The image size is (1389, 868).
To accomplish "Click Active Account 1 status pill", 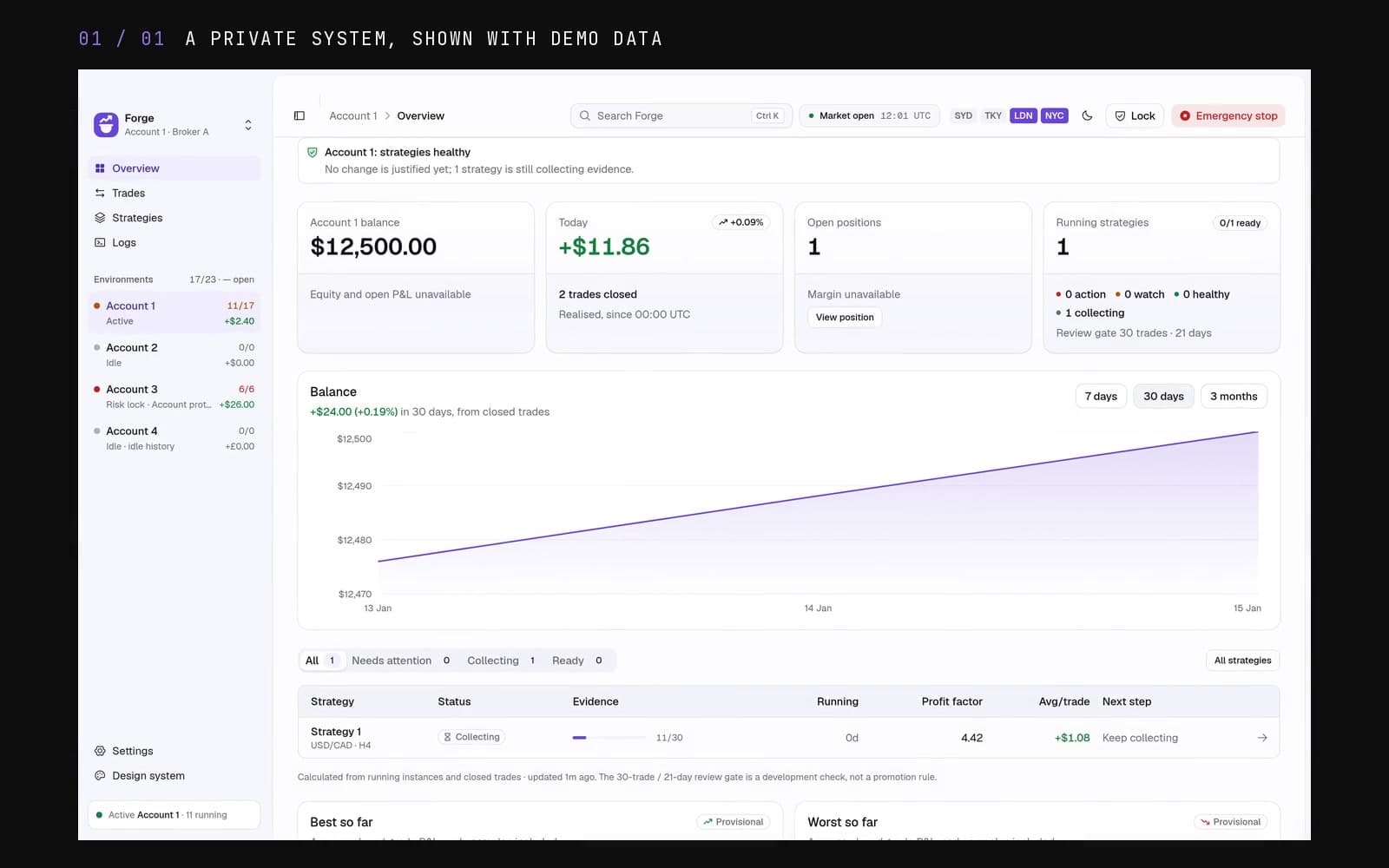I will tap(174, 815).
